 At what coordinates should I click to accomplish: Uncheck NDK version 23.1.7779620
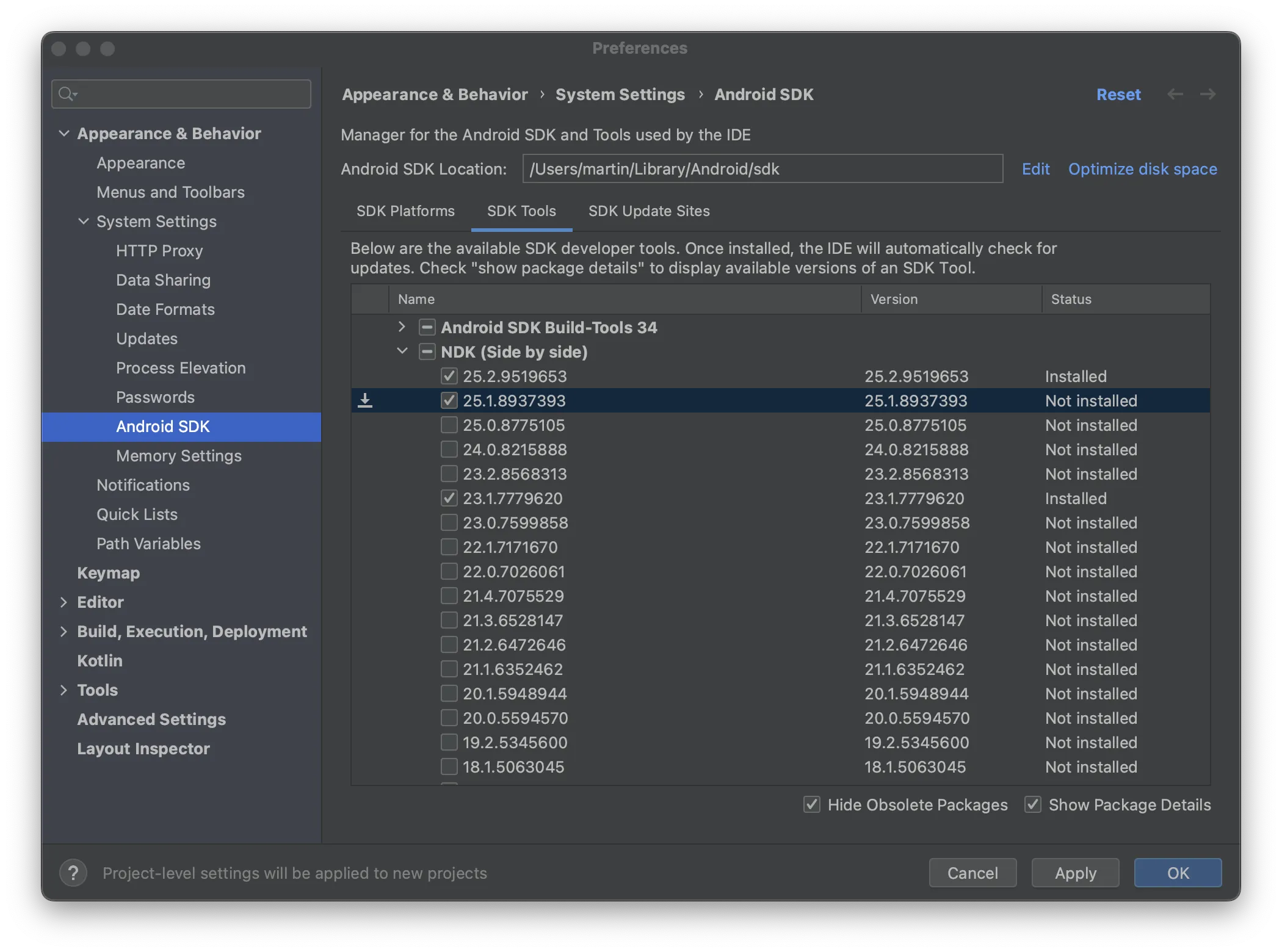click(449, 499)
